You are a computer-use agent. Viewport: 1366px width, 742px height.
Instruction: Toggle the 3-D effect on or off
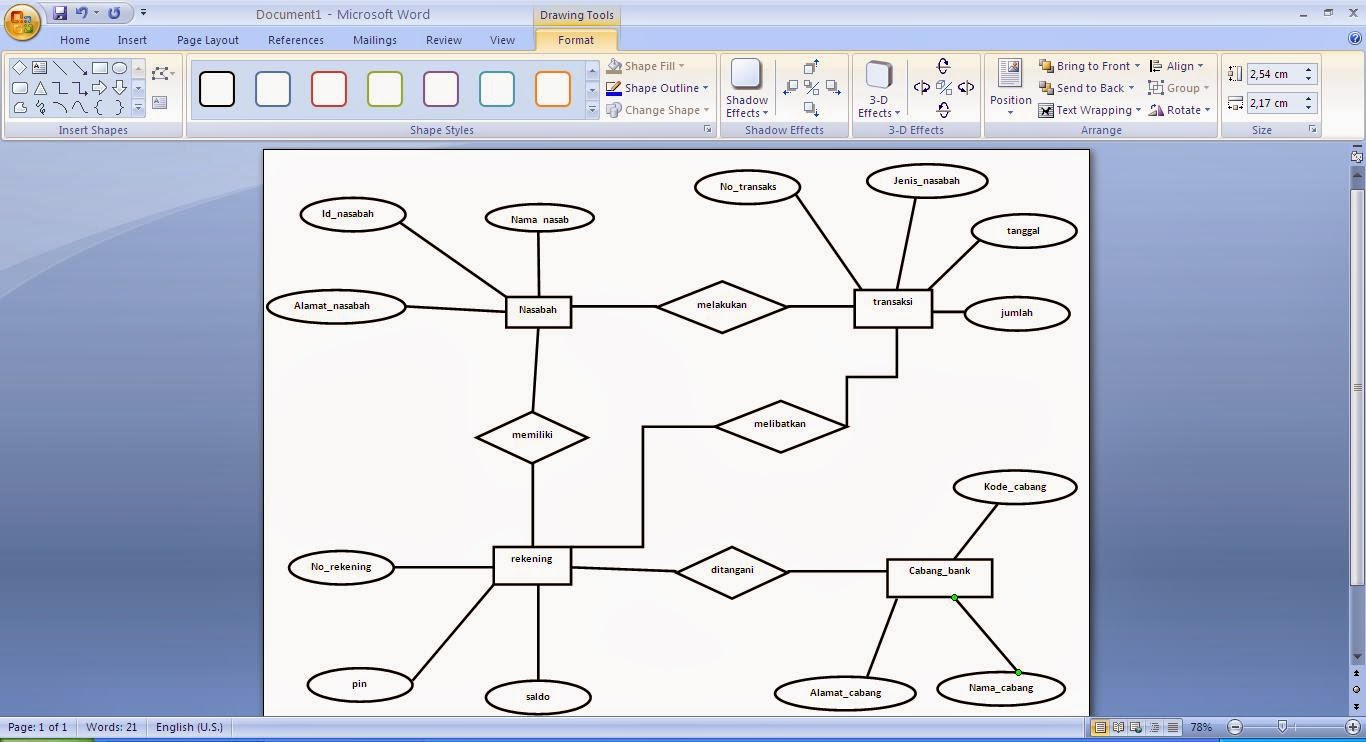pyautogui.click(x=943, y=87)
